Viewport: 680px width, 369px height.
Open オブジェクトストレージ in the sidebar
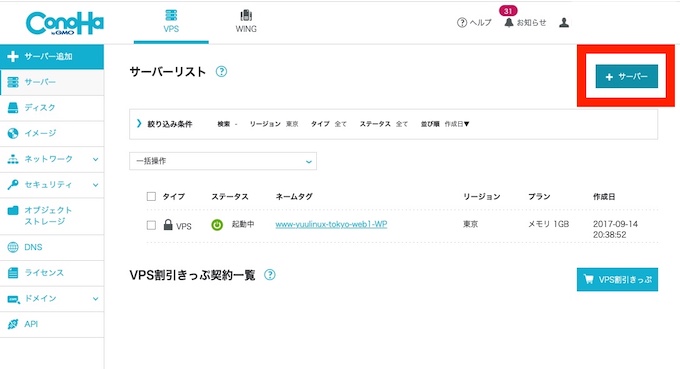pos(52,216)
